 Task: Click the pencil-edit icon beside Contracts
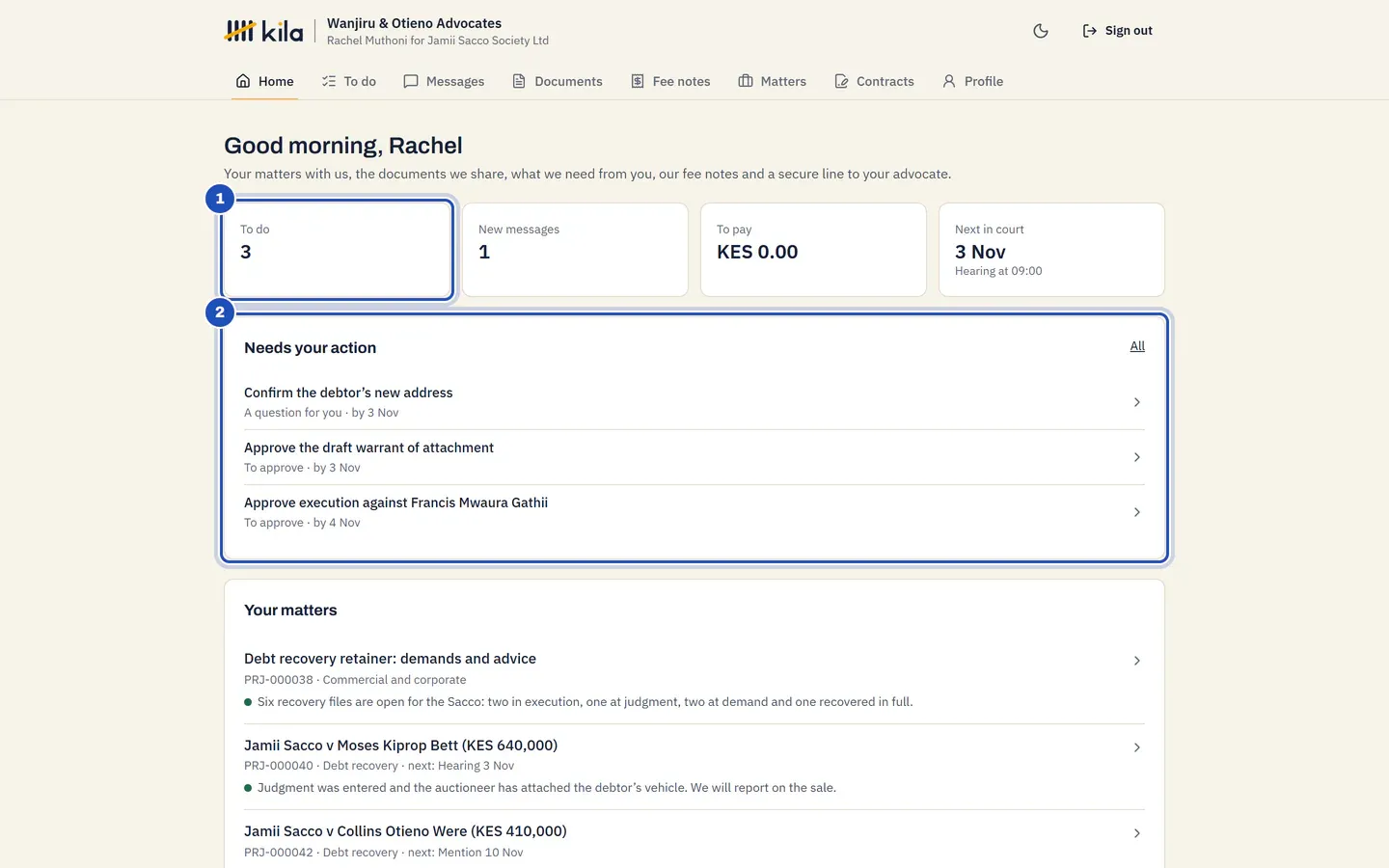coord(841,81)
